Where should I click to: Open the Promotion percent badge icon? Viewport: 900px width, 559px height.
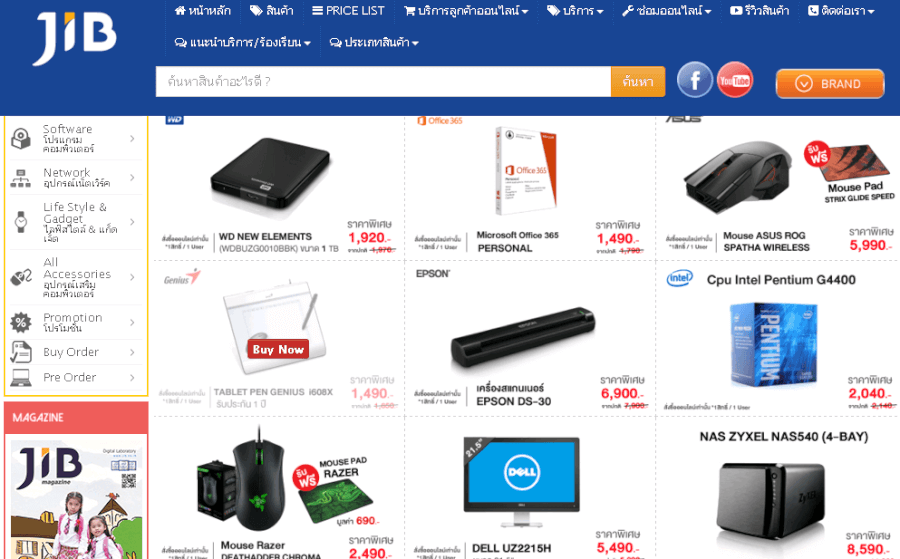(21, 323)
